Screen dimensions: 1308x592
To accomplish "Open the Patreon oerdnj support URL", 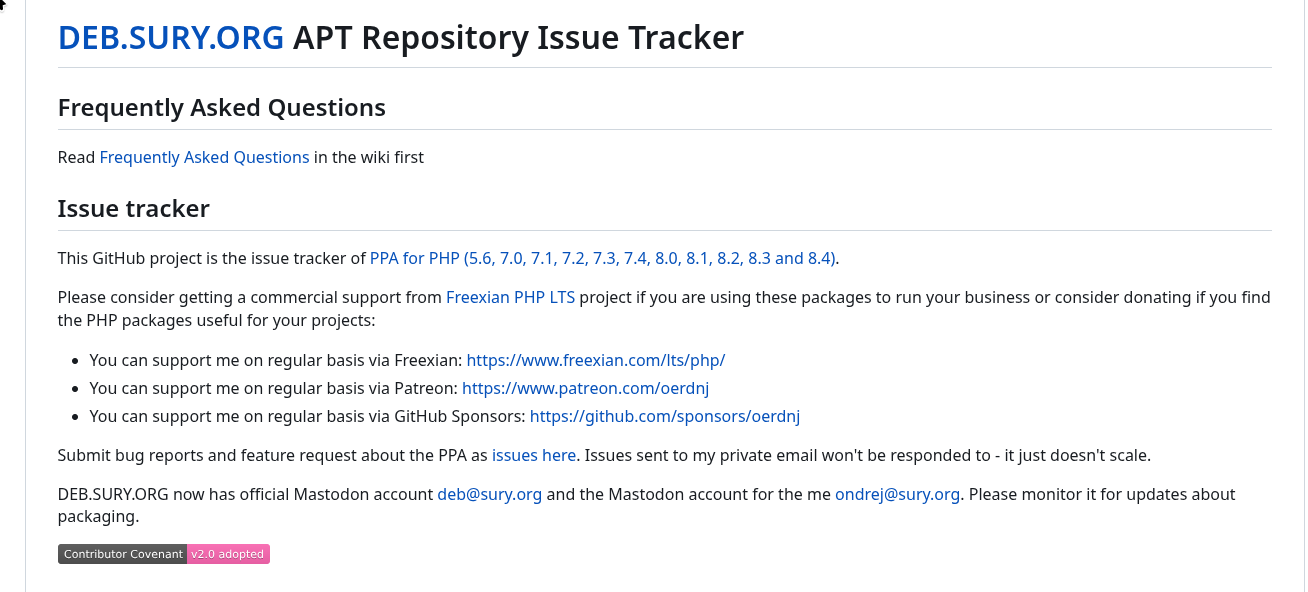I will [585, 388].
